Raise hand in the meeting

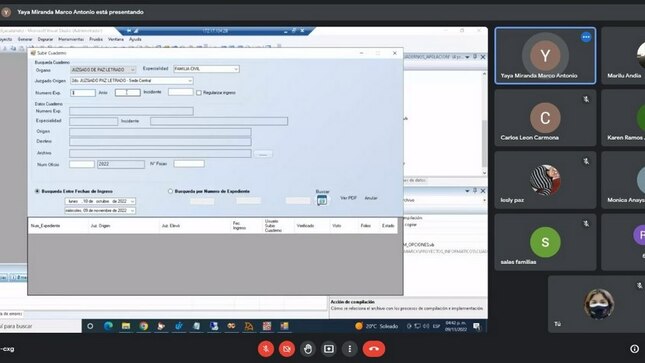click(x=308, y=349)
